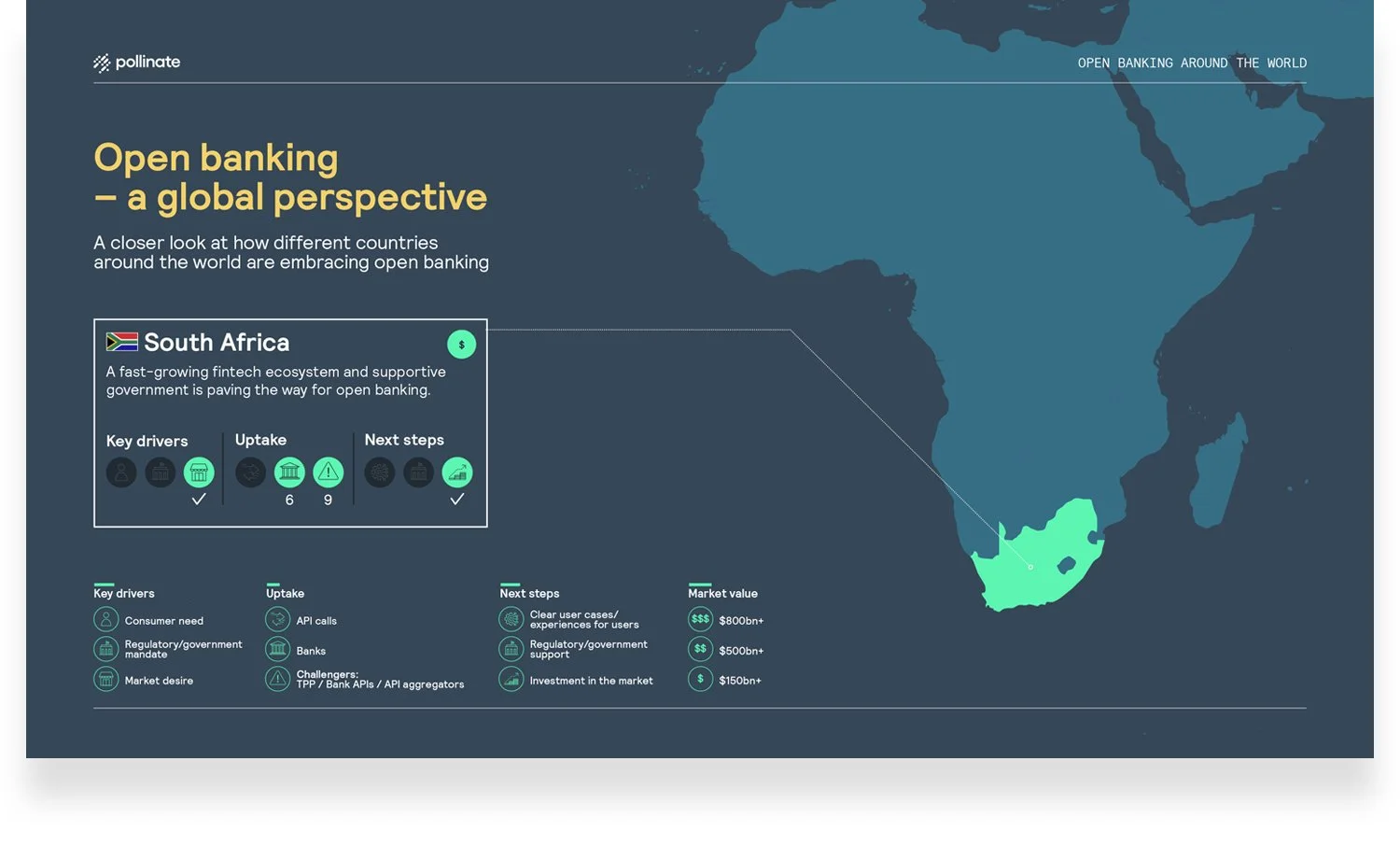Viewport: 1400px width, 860px height.
Task: Click the number 6 under banks icon
Action: coord(289,500)
